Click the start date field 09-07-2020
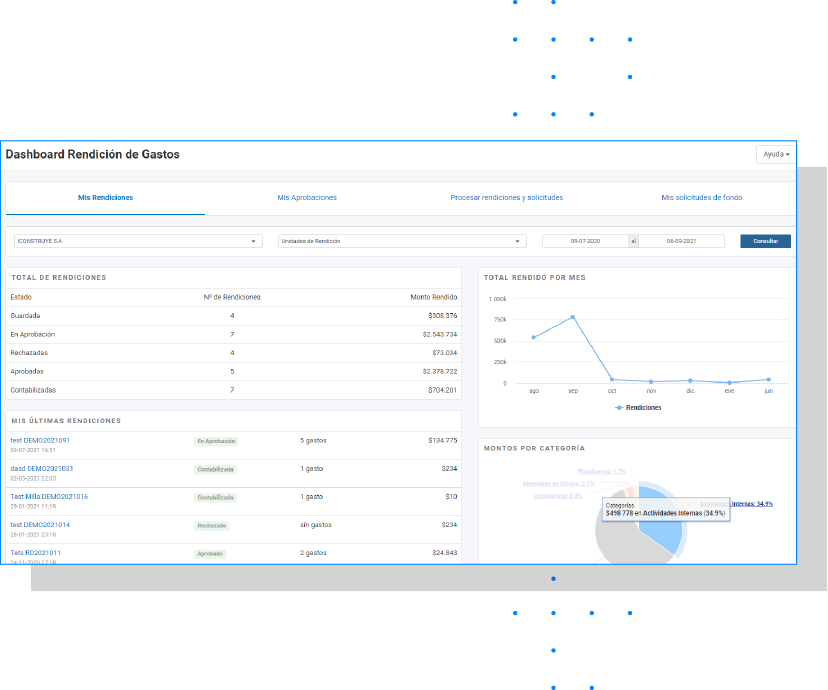 [585, 241]
